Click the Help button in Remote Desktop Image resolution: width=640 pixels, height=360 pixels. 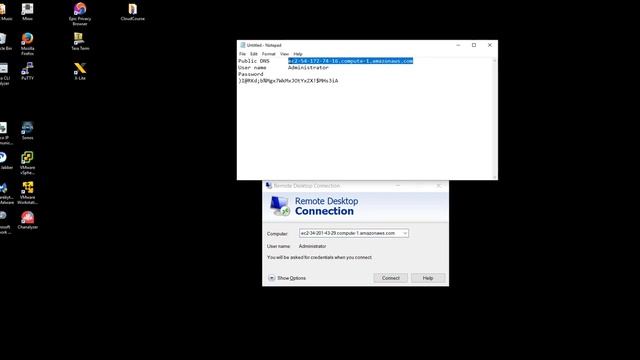428,278
